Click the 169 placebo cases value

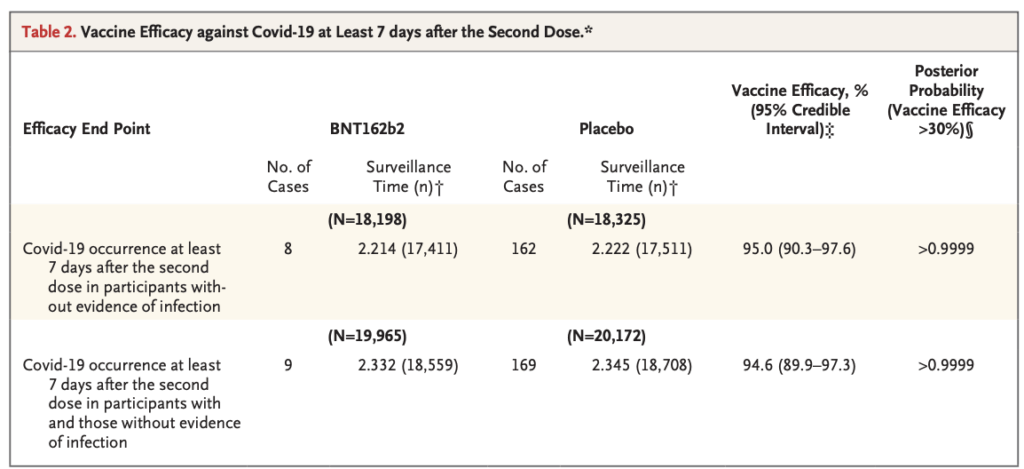[x=524, y=366]
